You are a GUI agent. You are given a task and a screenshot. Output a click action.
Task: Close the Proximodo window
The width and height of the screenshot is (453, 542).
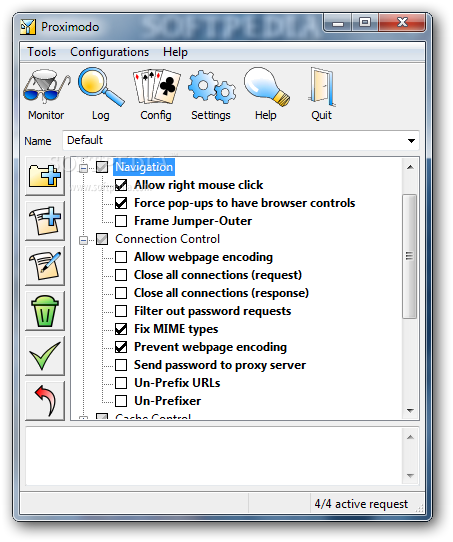coord(402,23)
